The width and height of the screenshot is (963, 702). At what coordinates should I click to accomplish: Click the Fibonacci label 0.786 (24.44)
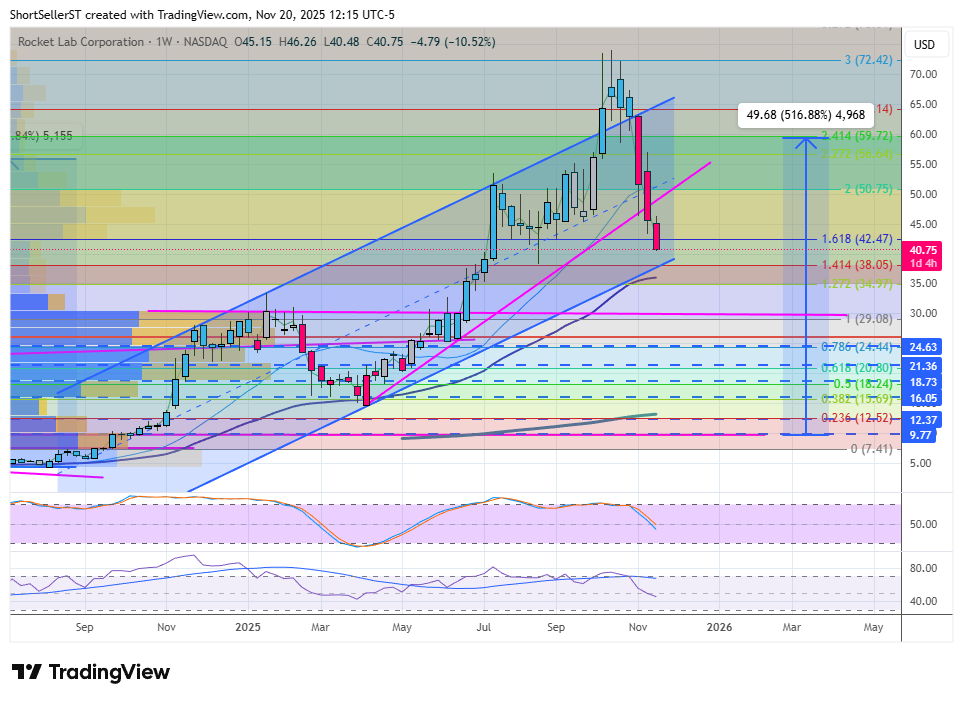[857, 347]
